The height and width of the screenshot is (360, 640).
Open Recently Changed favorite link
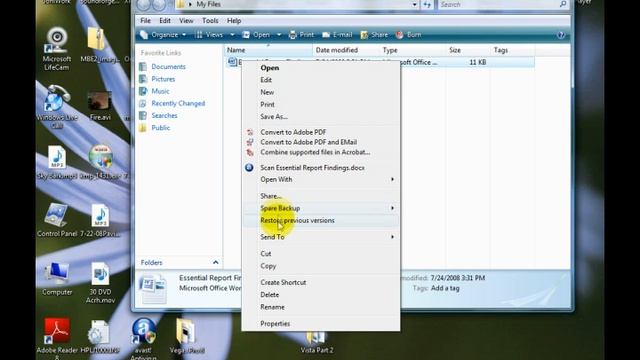click(178, 103)
